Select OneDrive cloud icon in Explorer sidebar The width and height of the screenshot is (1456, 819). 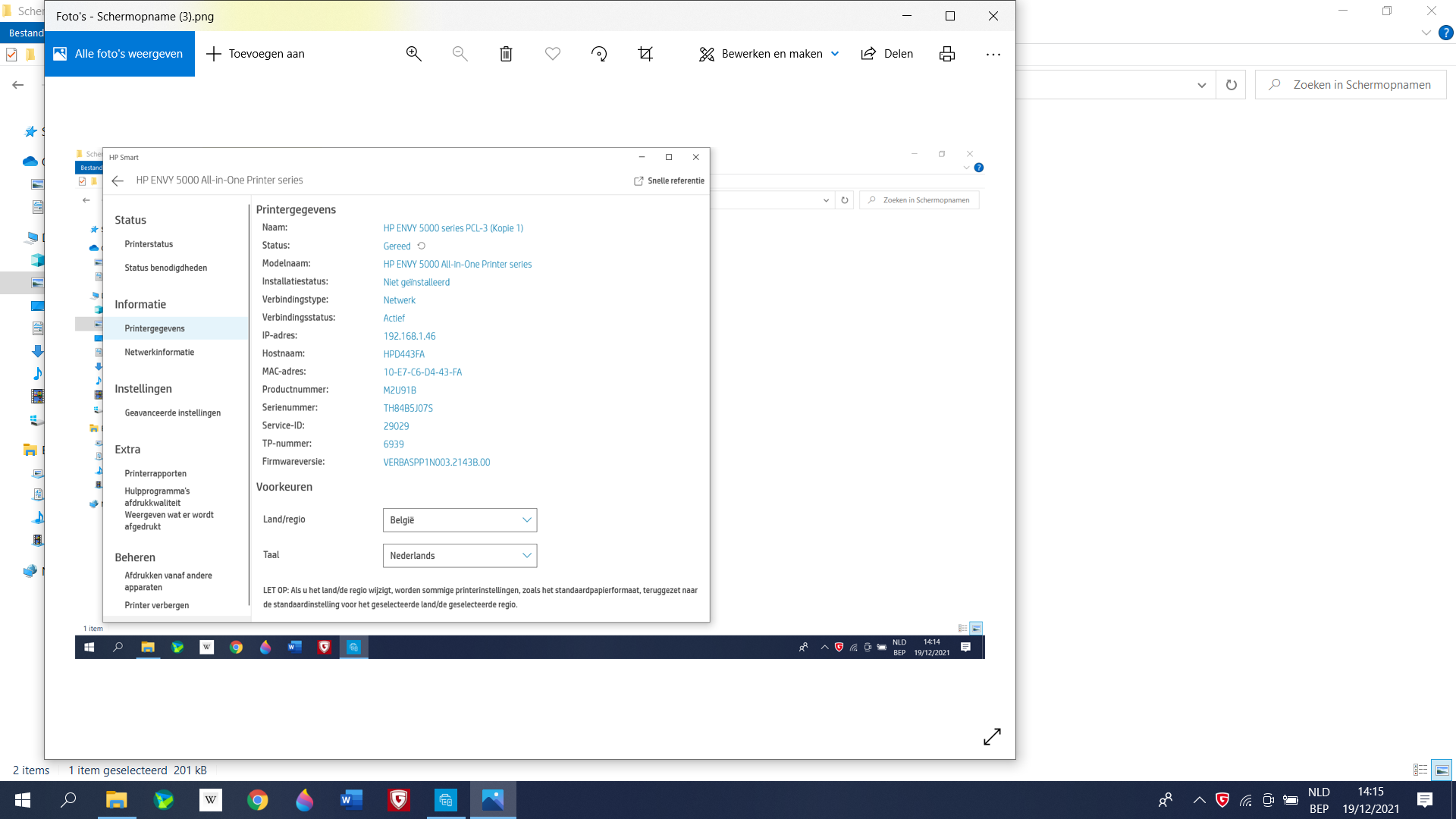click(30, 161)
